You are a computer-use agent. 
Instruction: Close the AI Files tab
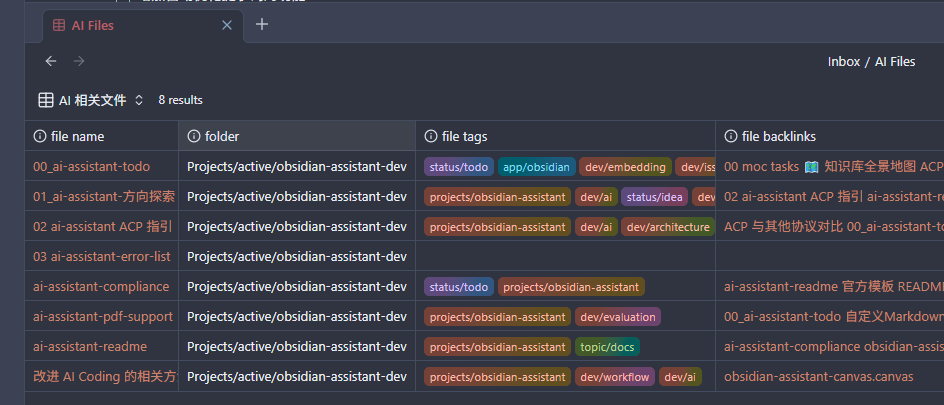pyautogui.click(x=227, y=25)
